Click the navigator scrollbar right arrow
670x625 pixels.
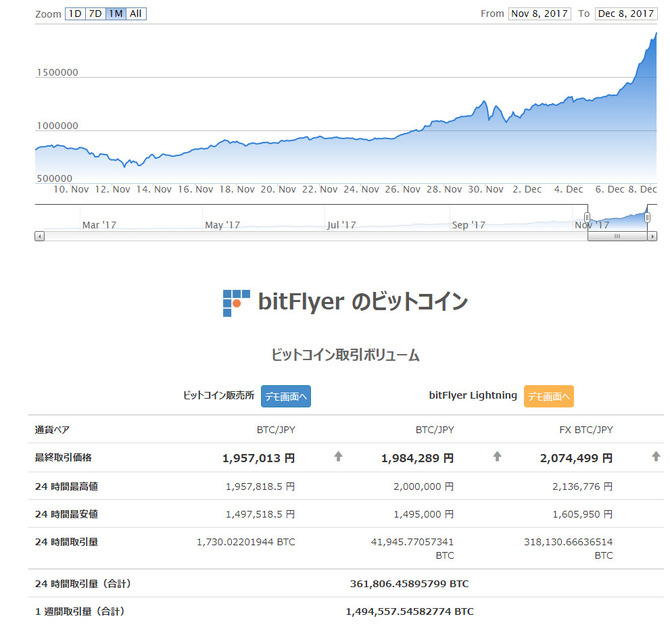coord(652,236)
